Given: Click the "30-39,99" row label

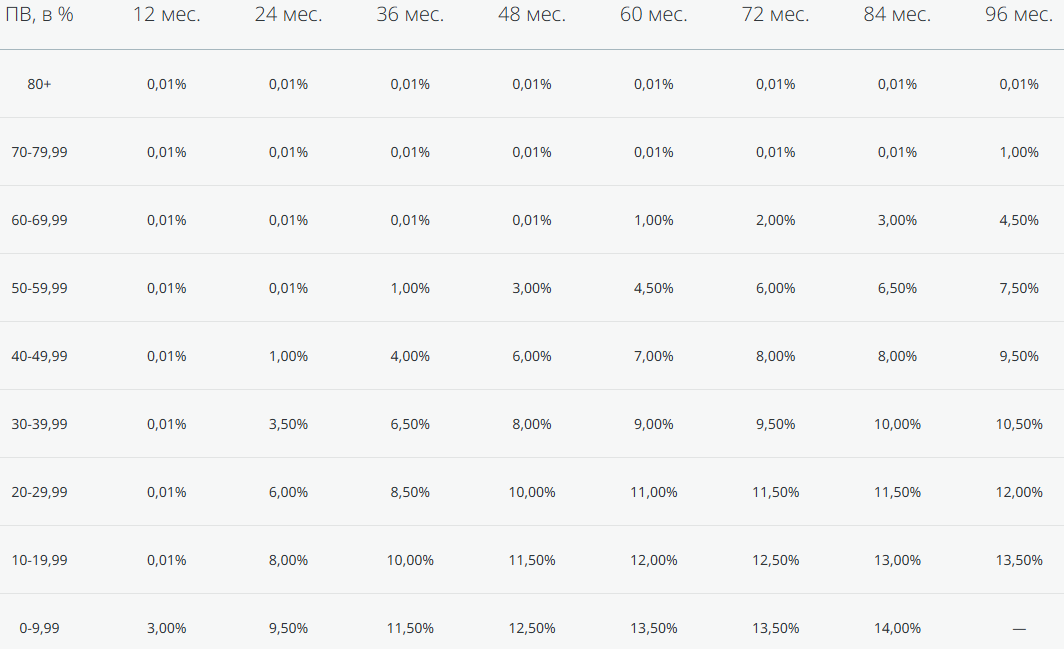Looking at the screenshot, I should 40,424.
